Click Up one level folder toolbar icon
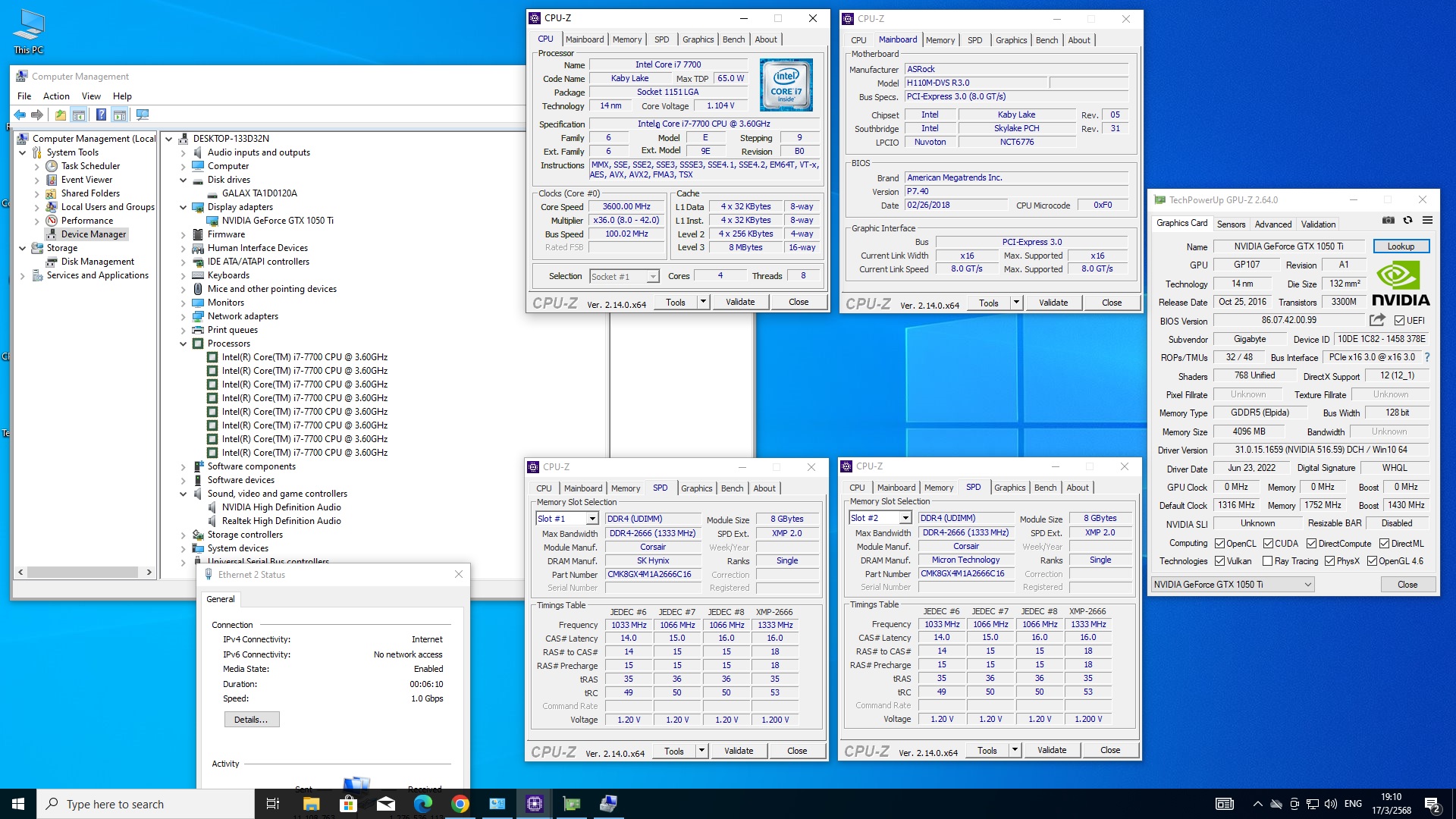This screenshot has width=1456, height=819. 60,115
